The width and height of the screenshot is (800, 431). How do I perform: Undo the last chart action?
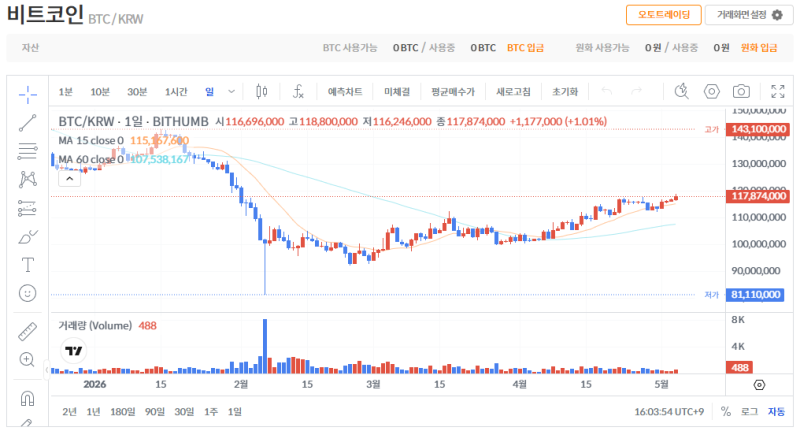(607, 91)
